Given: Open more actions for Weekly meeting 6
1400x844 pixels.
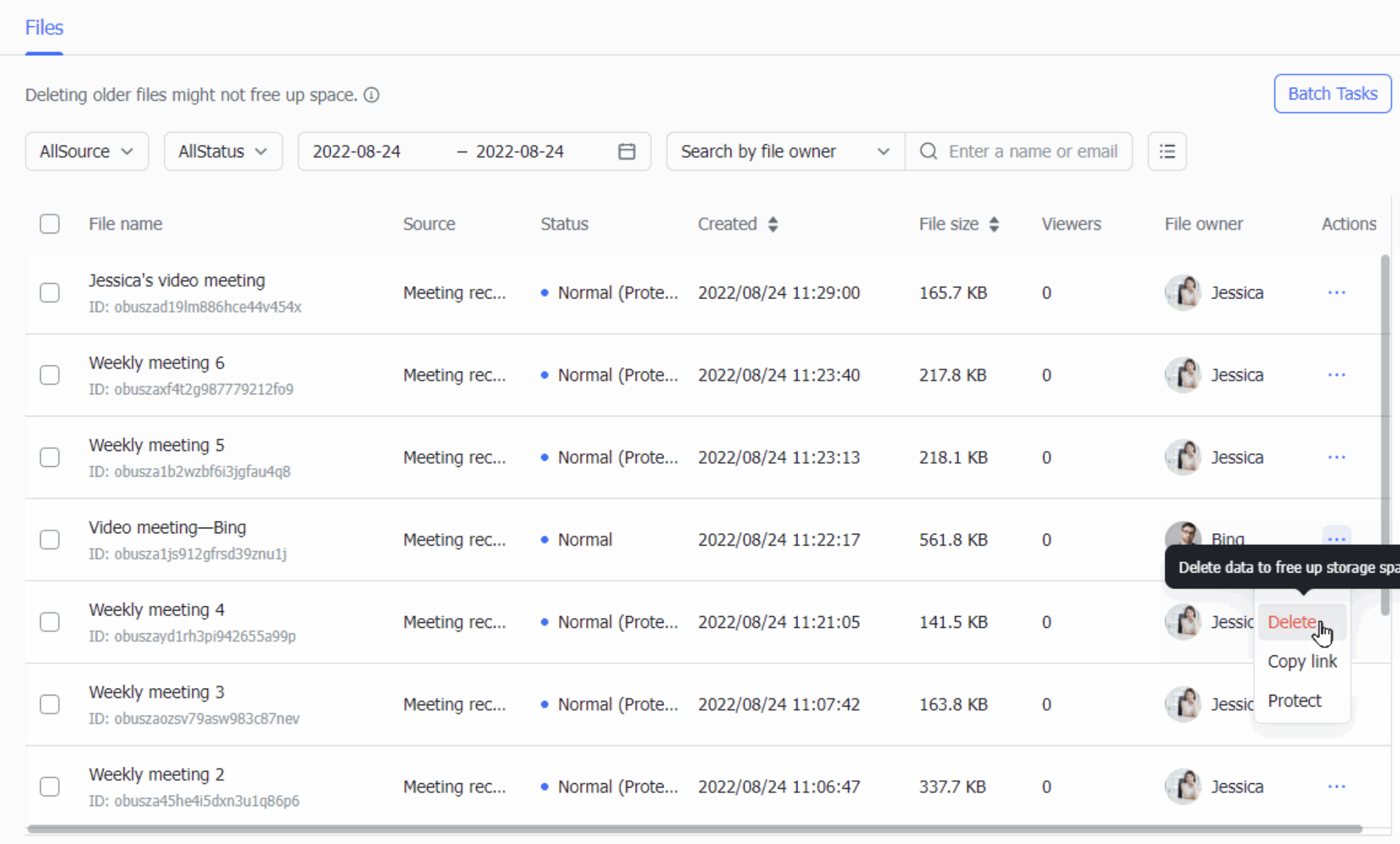Looking at the screenshot, I should 1336,375.
